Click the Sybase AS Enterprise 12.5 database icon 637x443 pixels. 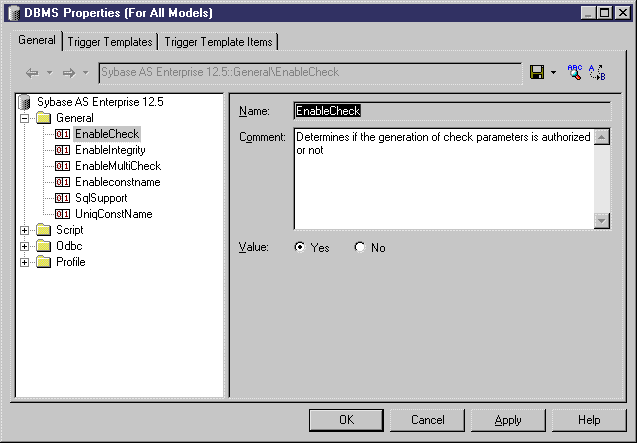click(x=24, y=102)
